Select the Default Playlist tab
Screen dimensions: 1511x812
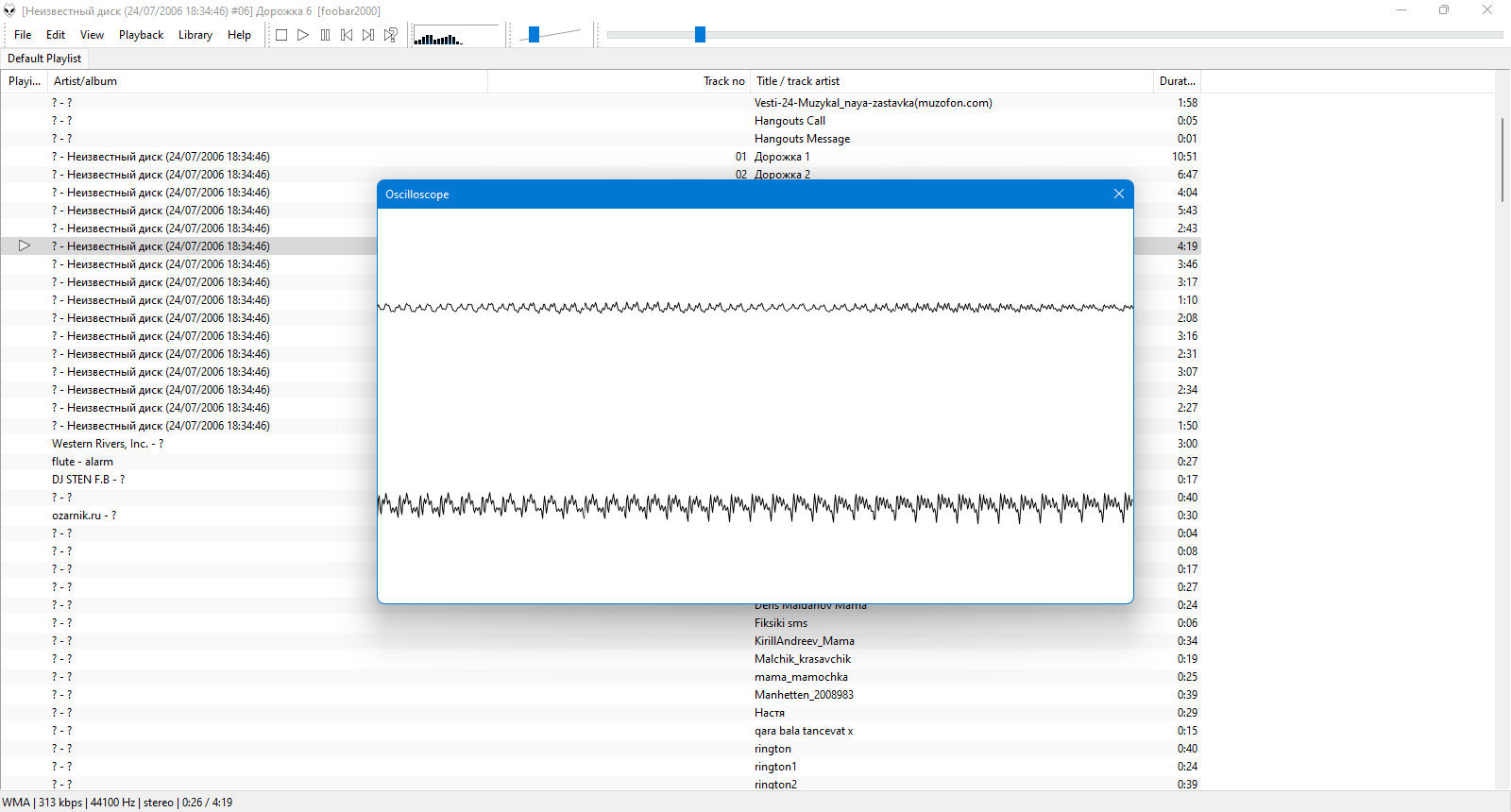(44, 59)
